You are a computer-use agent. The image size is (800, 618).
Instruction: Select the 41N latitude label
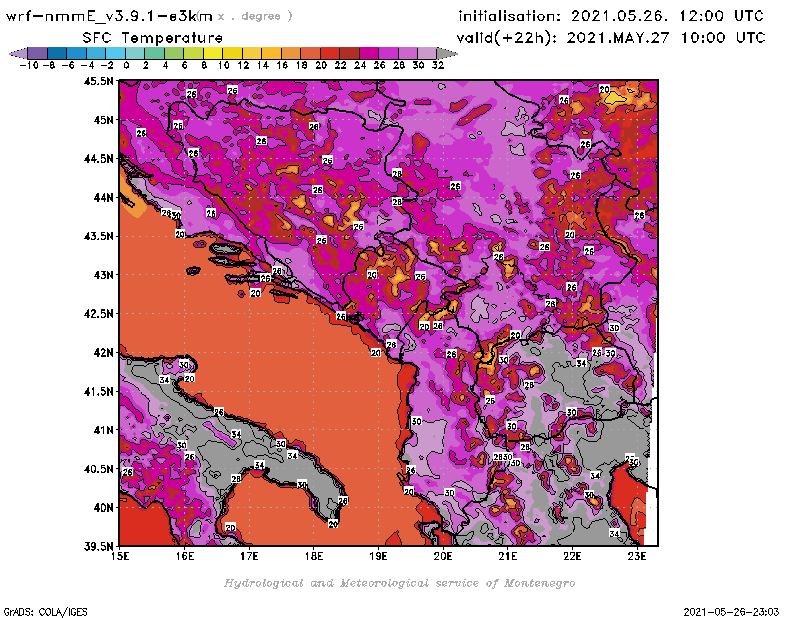103,430
